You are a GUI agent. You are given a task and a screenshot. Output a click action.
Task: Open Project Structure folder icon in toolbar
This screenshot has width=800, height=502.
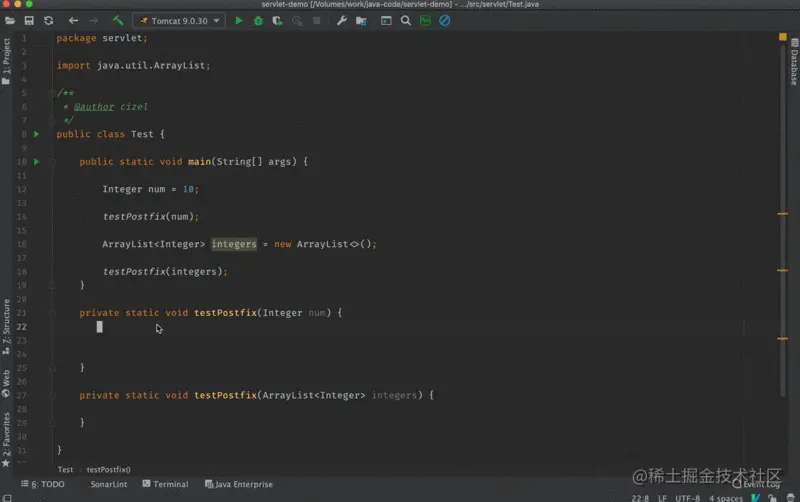point(361,21)
